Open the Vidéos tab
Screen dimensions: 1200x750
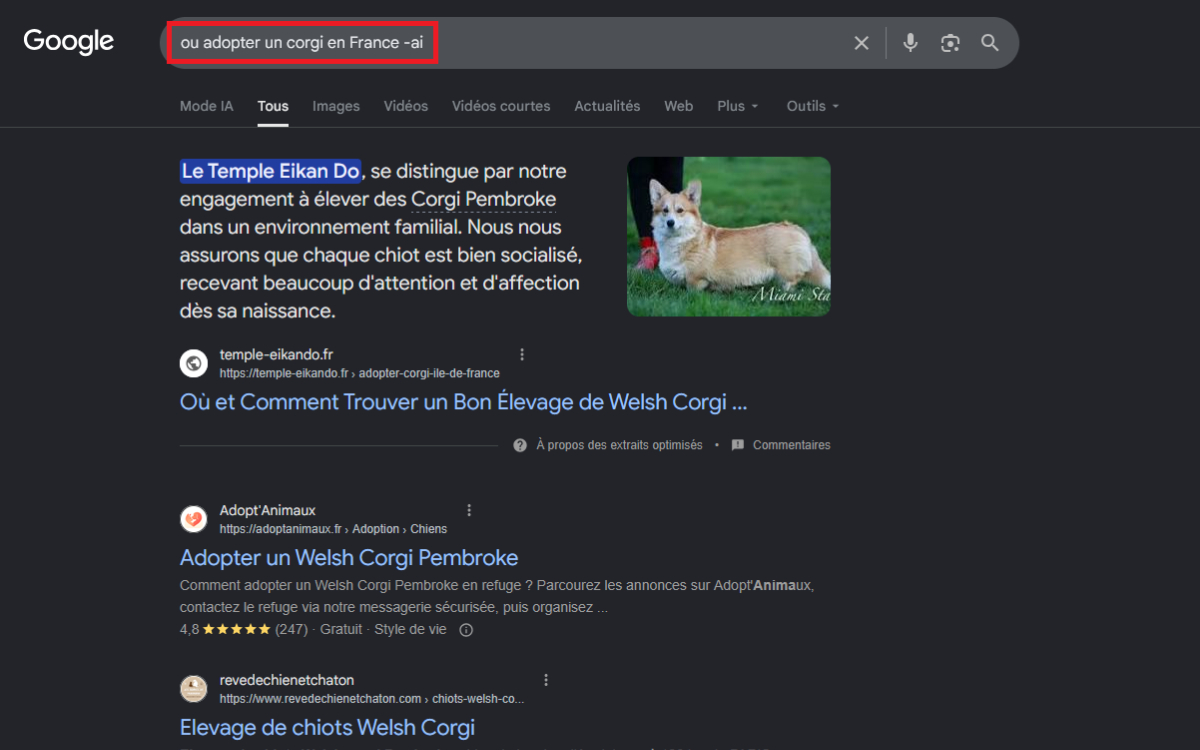(406, 106)
